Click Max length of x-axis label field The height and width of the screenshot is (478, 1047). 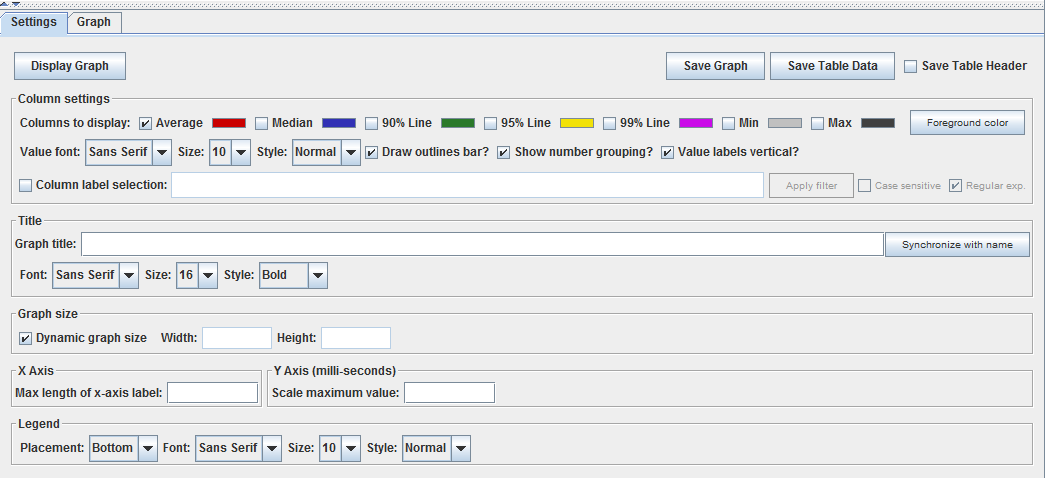pyautogui.click(x=212, y=393)
